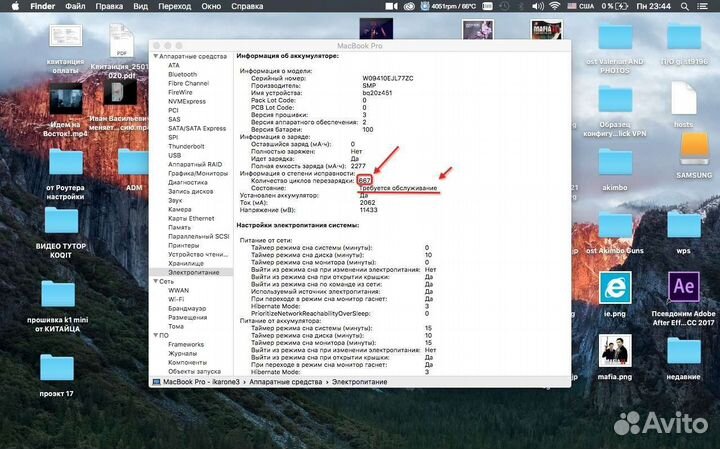This screenshot has height=449, width=720.
Task: Open the volume control in the menu bar
Action: click(x=538, y=6)
